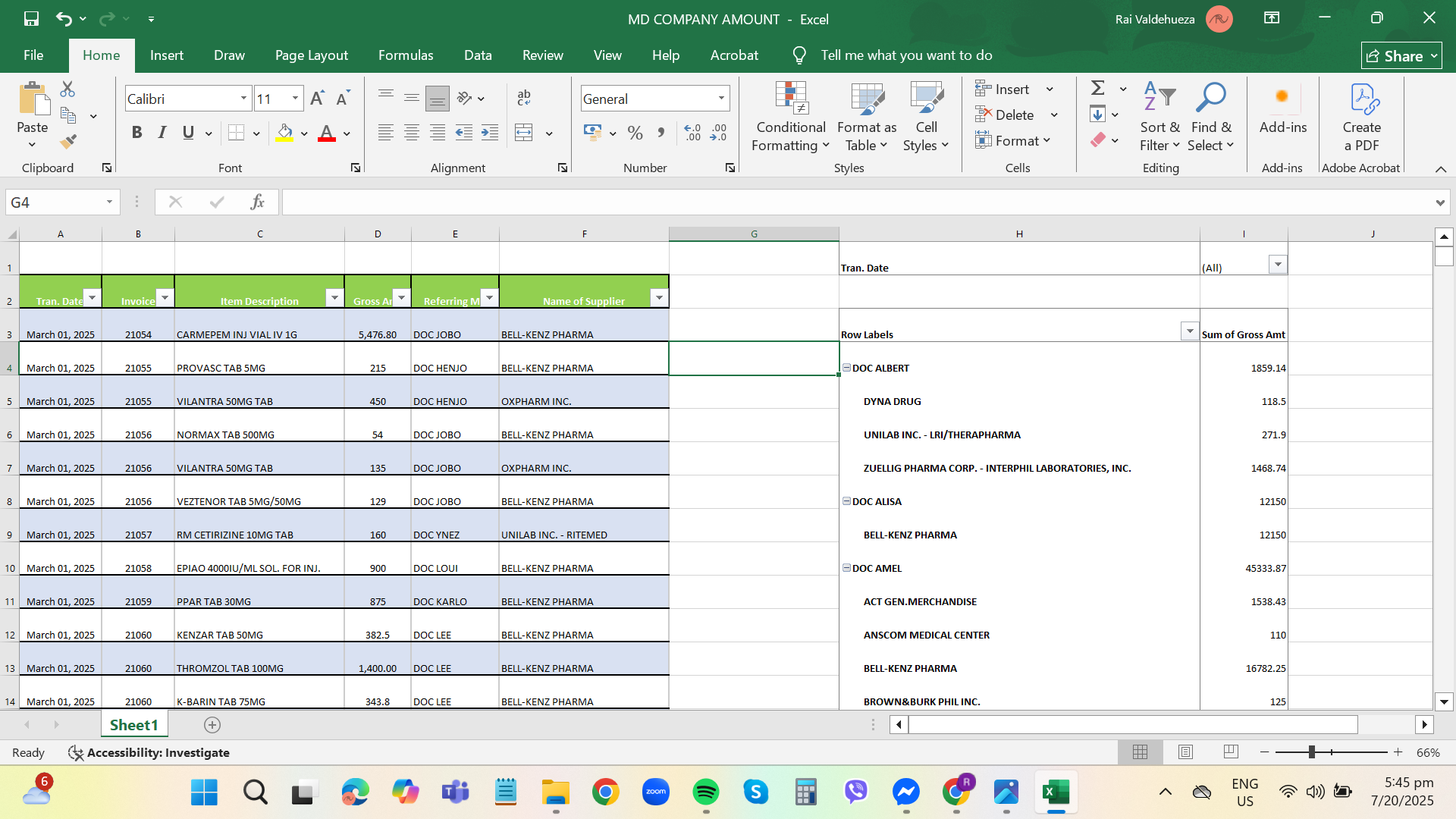Click Accessibility: Investigate in status bar

pos(149,752)
